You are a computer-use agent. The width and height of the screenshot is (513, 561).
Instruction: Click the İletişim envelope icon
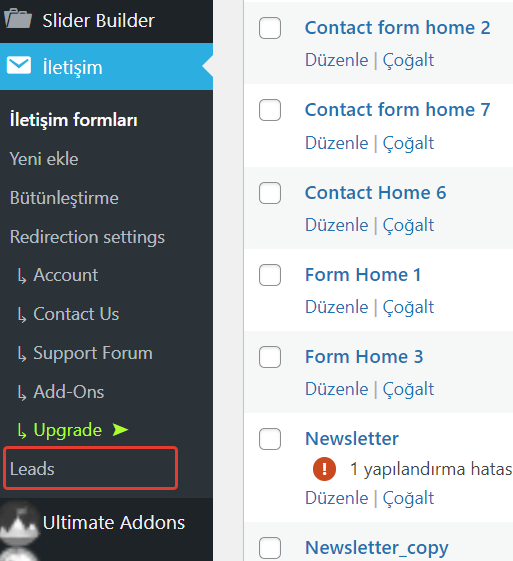point(19,65)
